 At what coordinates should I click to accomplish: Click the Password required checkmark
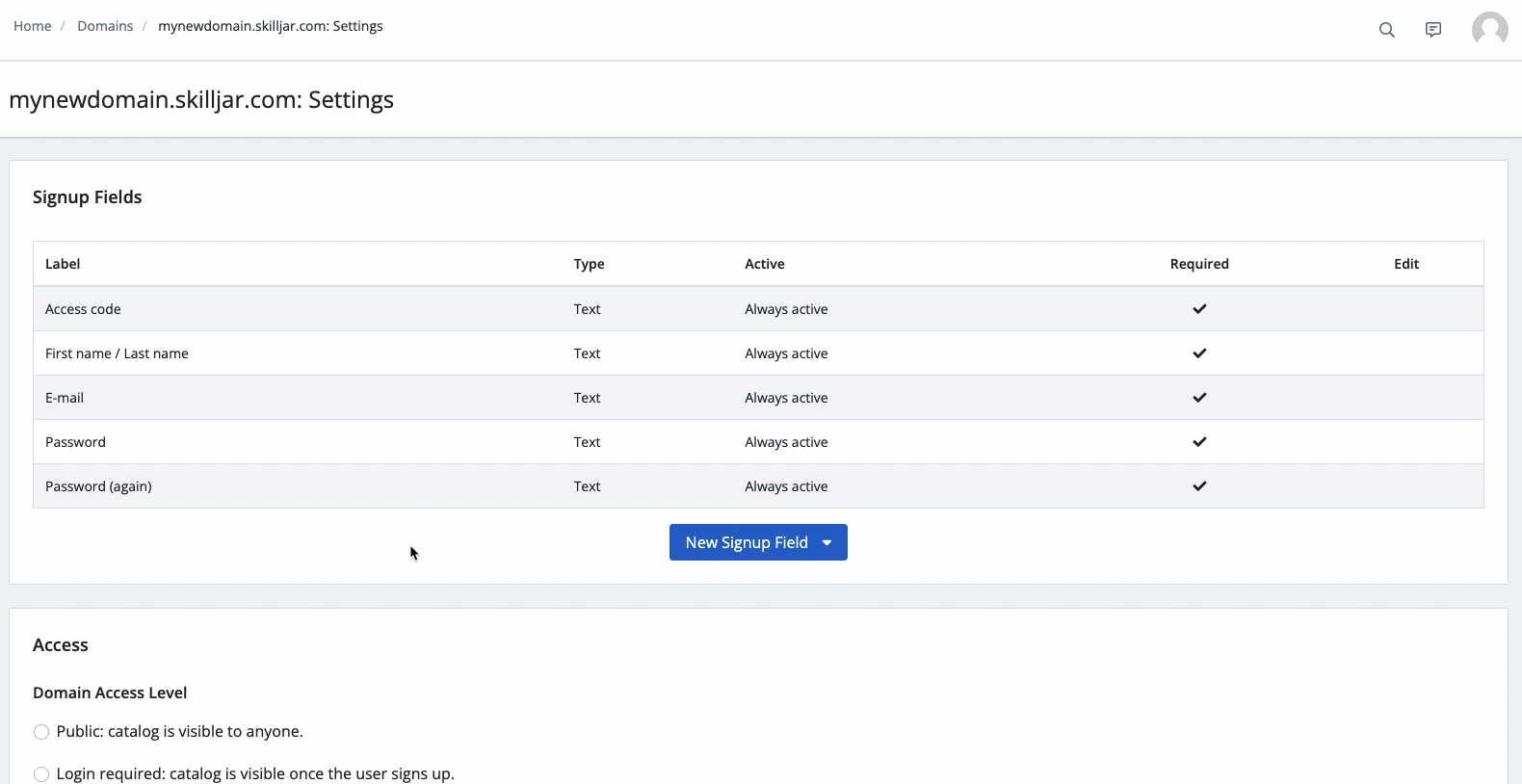point(1199,442)
